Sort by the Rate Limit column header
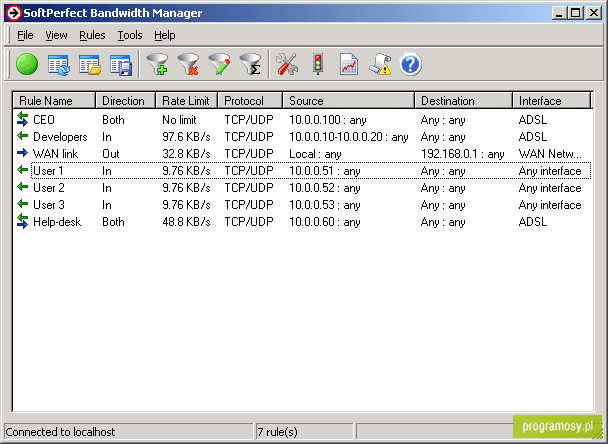 point(187,100)
